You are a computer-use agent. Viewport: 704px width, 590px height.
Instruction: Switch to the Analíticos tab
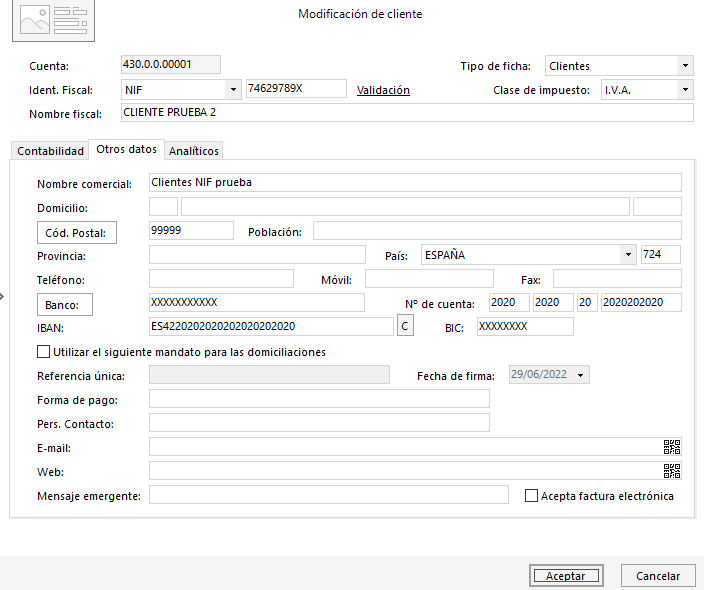coord(193,151)
